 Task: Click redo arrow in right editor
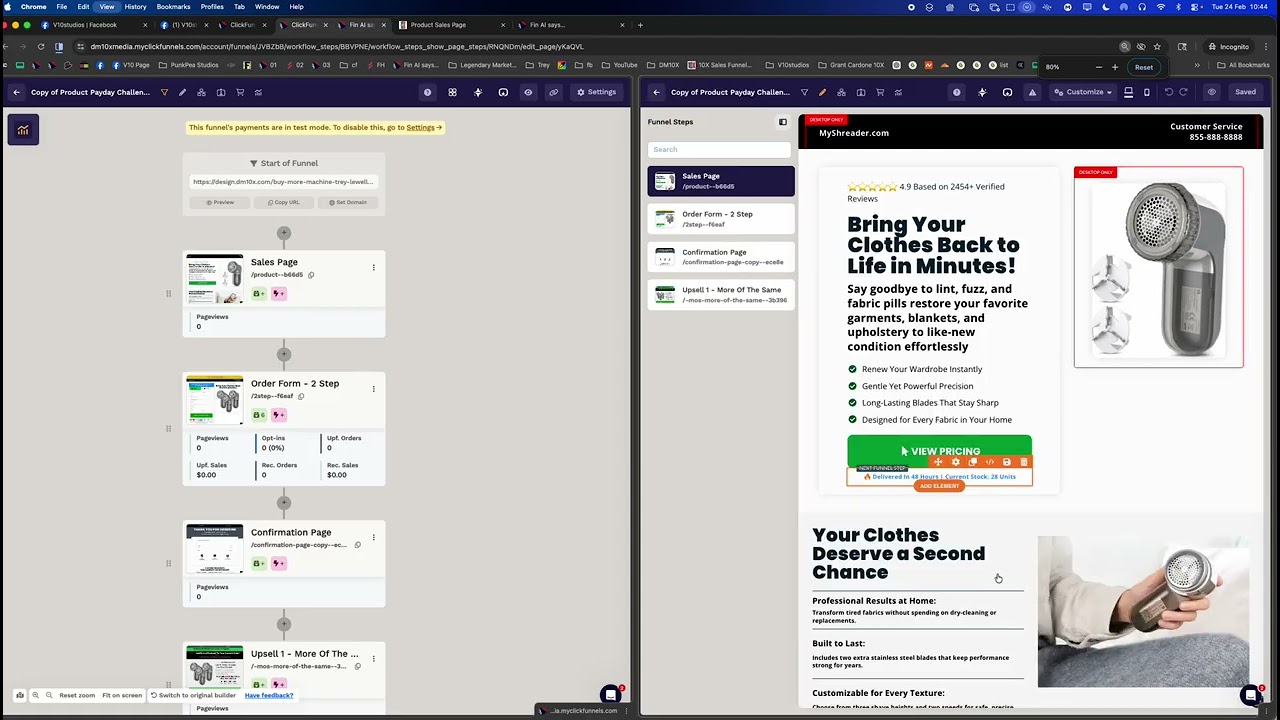[x=1184, y=92]
